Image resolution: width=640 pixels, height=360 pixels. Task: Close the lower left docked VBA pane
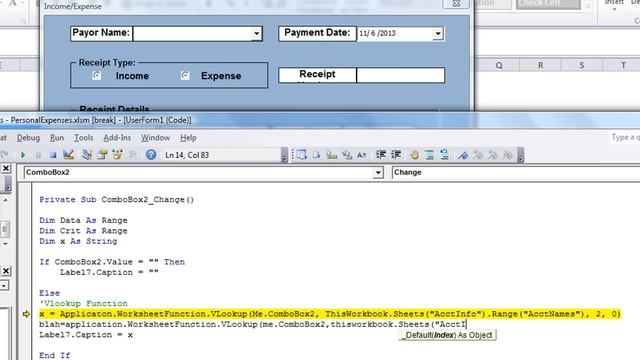tap(6, 271)
